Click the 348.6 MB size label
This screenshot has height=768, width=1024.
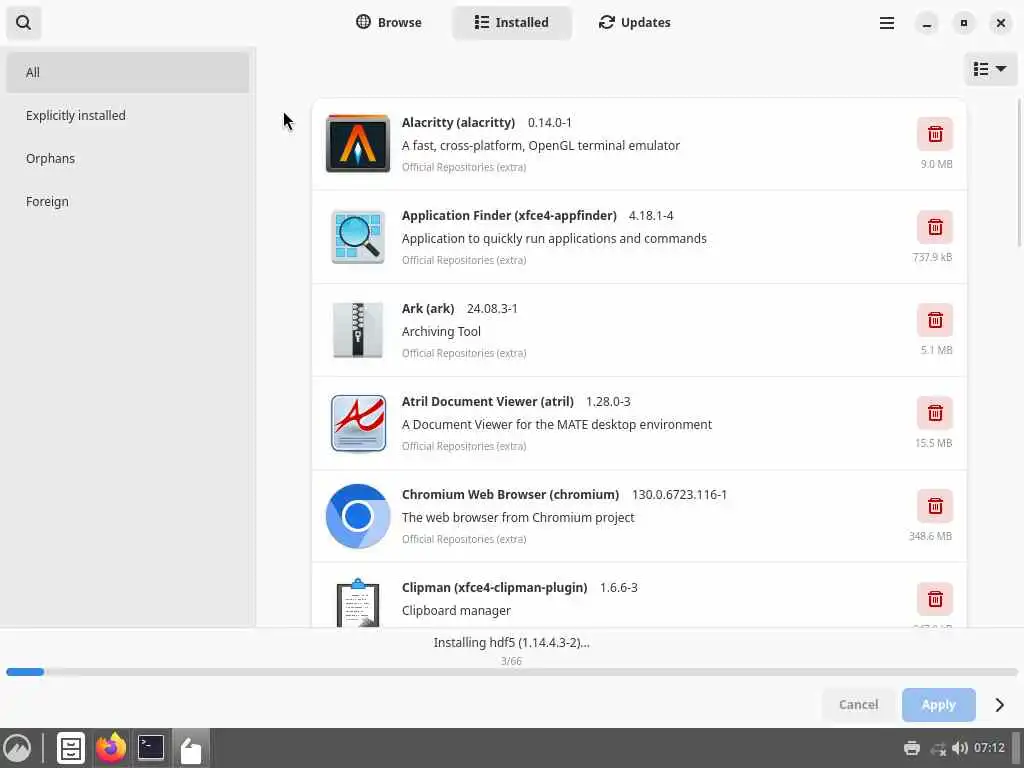pos(930,536)
